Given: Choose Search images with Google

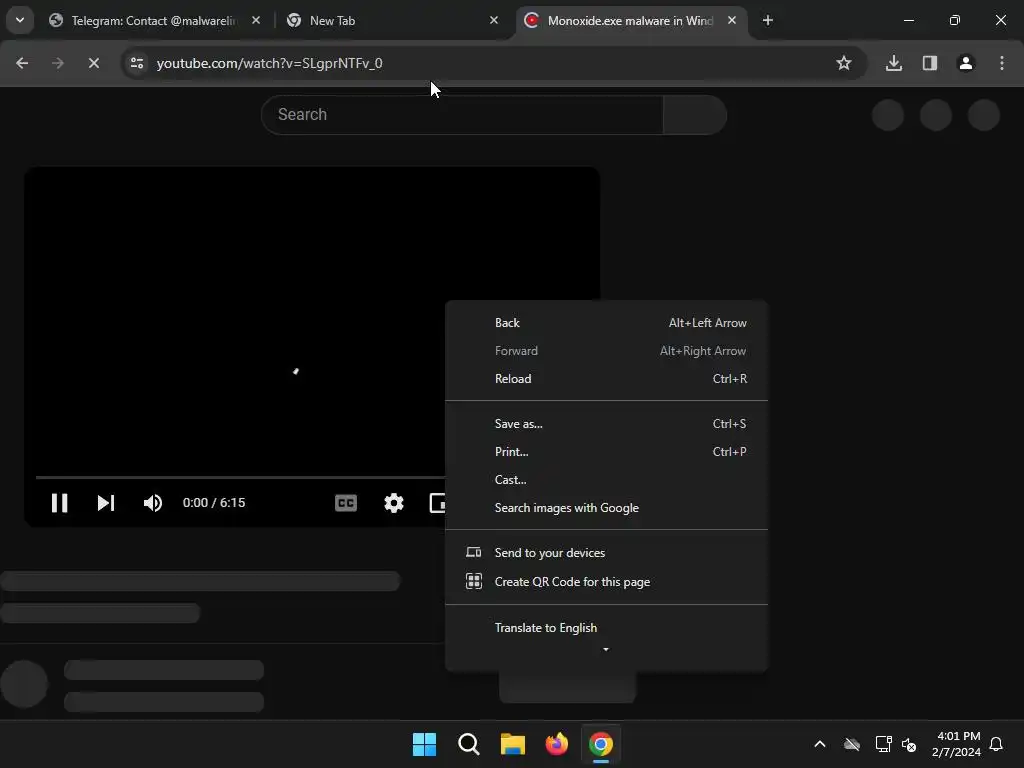Looking at the screenshot, I should pyautogui.click(x=606, y=508).
